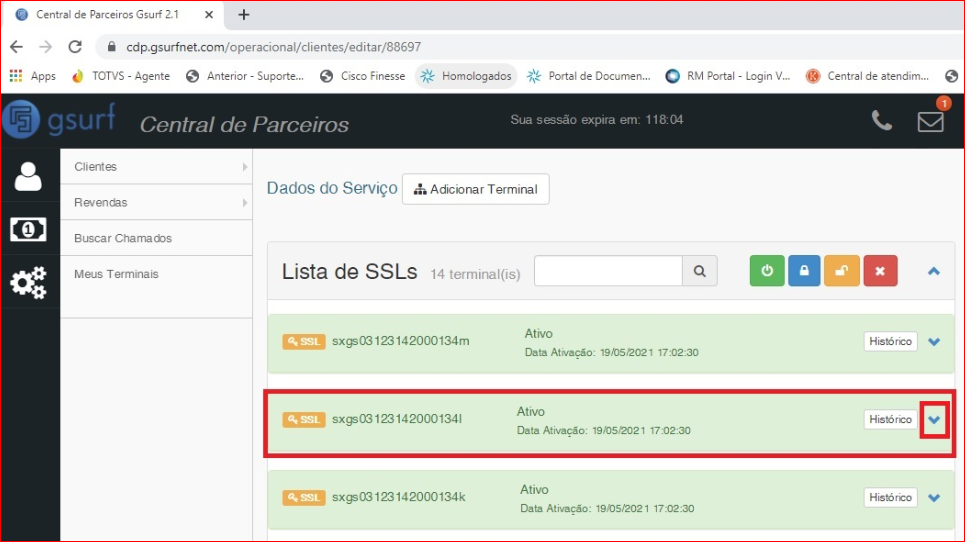Click SSL badge of sxgs03123142000134m
The width and height of the screenshot is (965, 542).
(x=303, y=341)
